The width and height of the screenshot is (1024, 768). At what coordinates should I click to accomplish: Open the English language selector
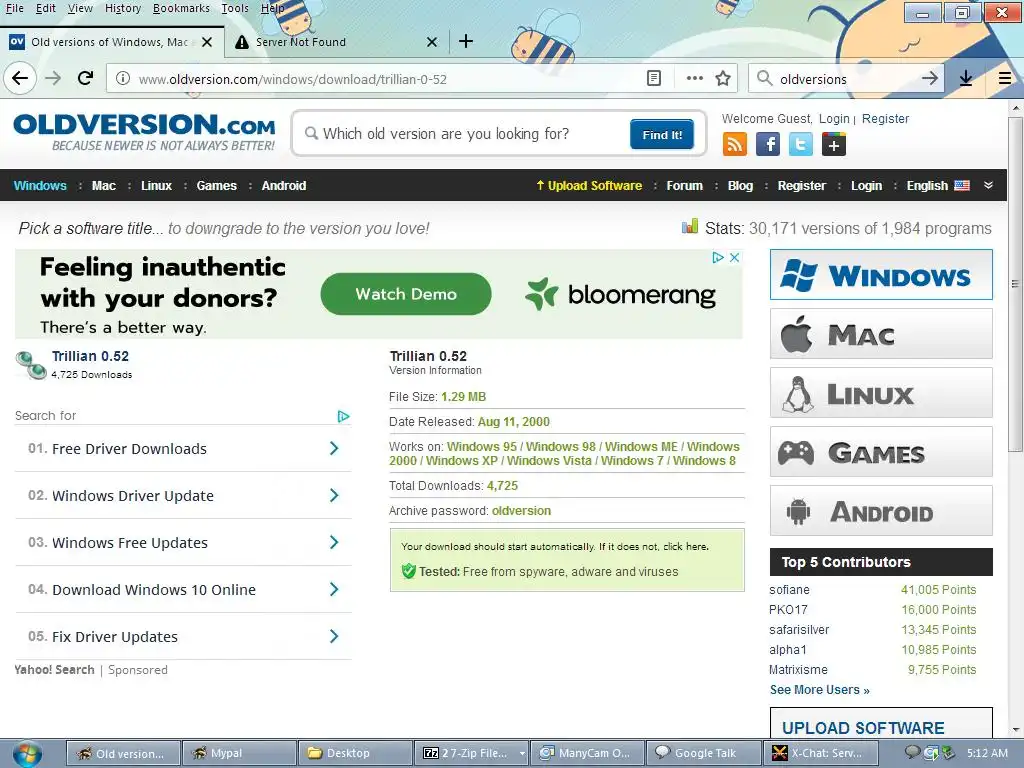(938, 185)
